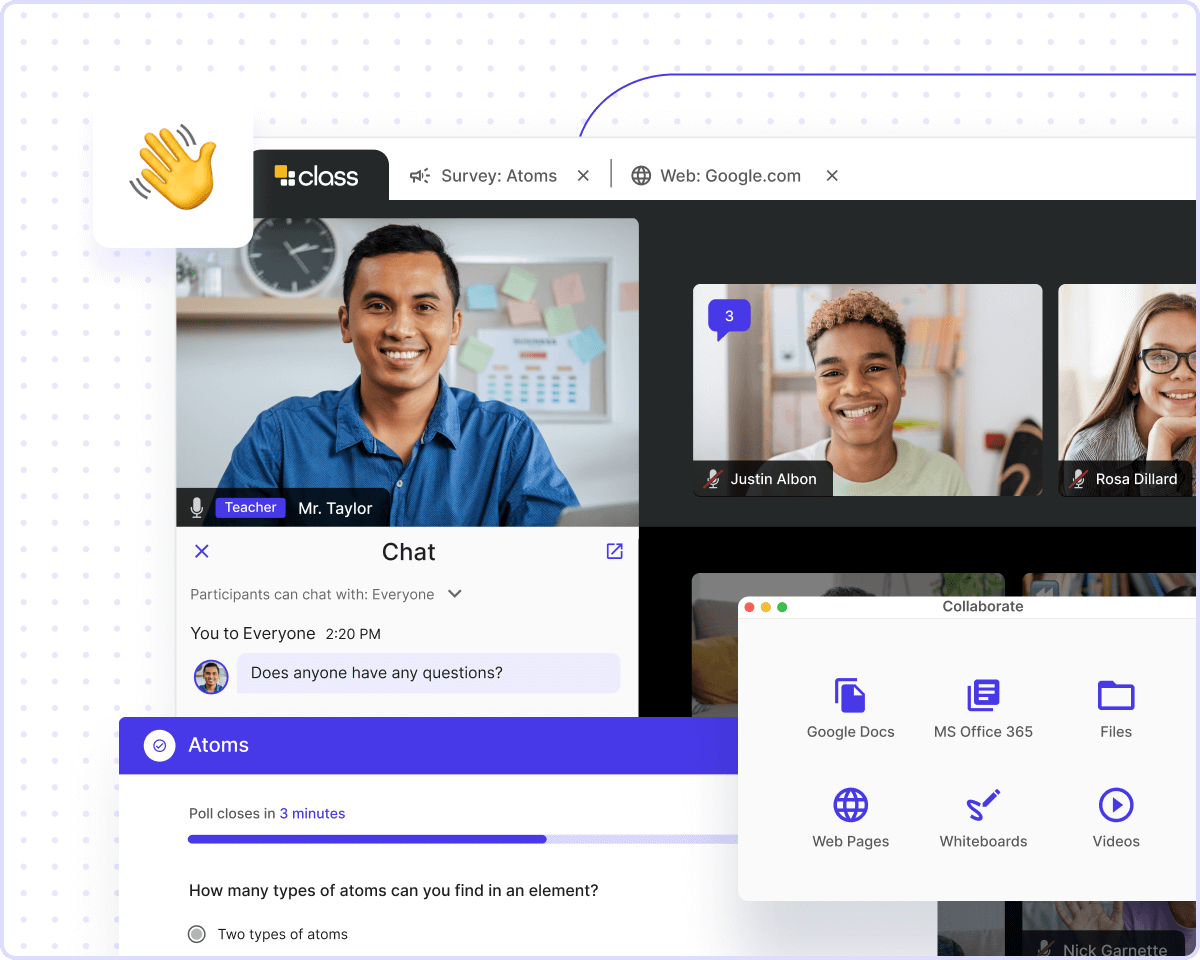Open the Files folder icon
This screenshot has width=1200, height=960.
[1115, 696]
